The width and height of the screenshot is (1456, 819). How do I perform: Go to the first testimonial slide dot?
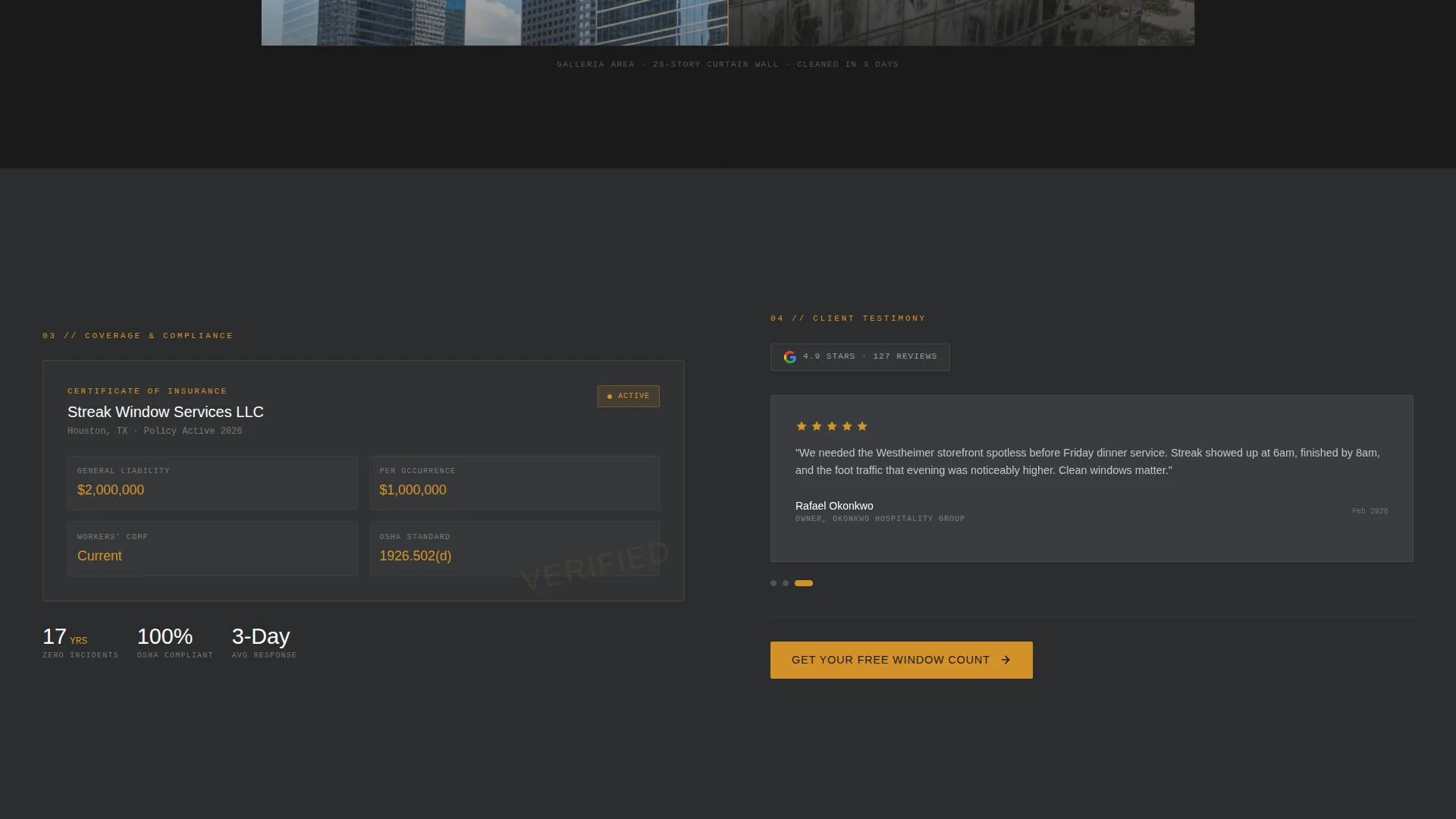point(773,583)
